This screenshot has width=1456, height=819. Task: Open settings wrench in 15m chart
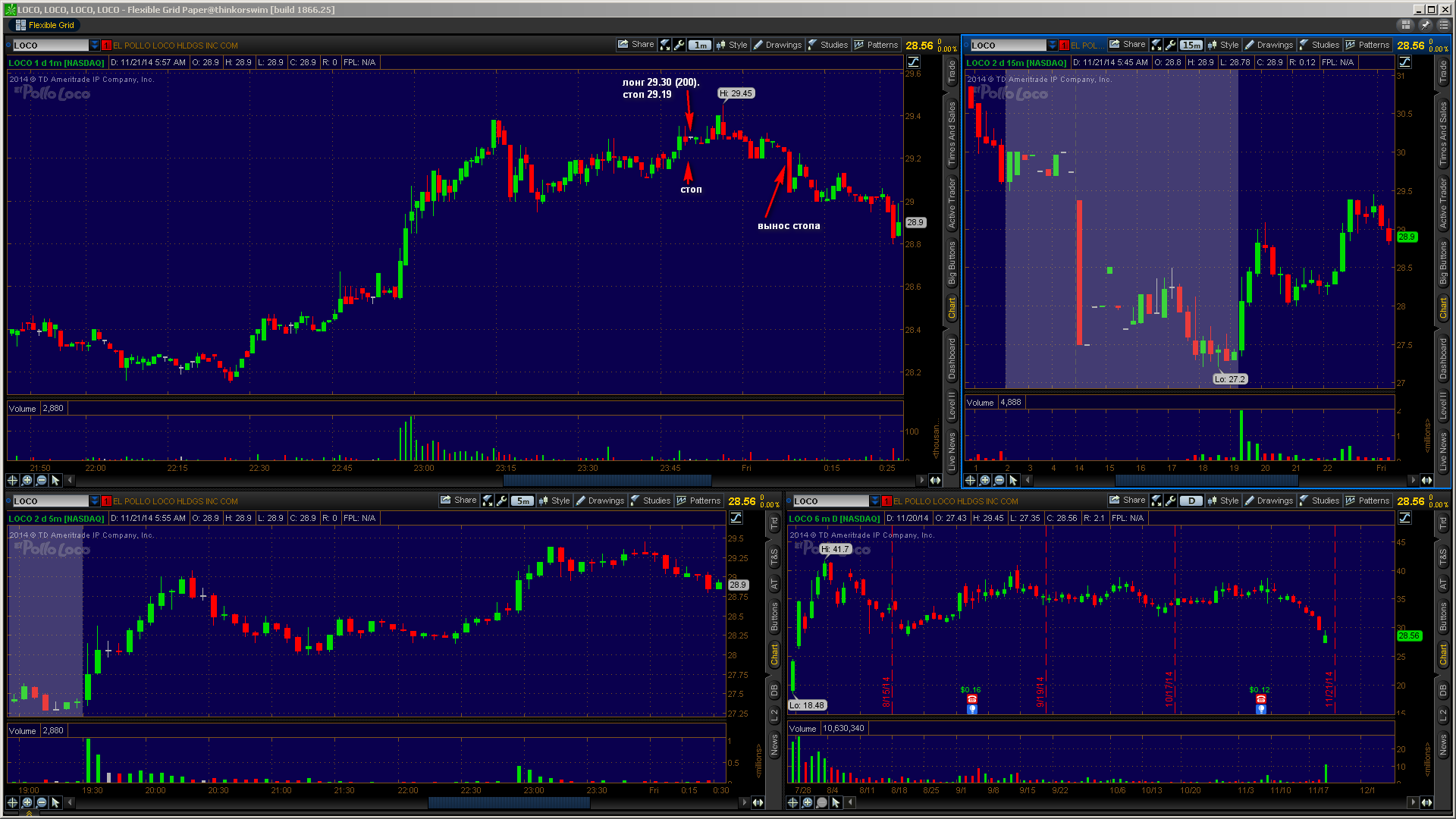pyautogui.click(x=1170, y=45)
